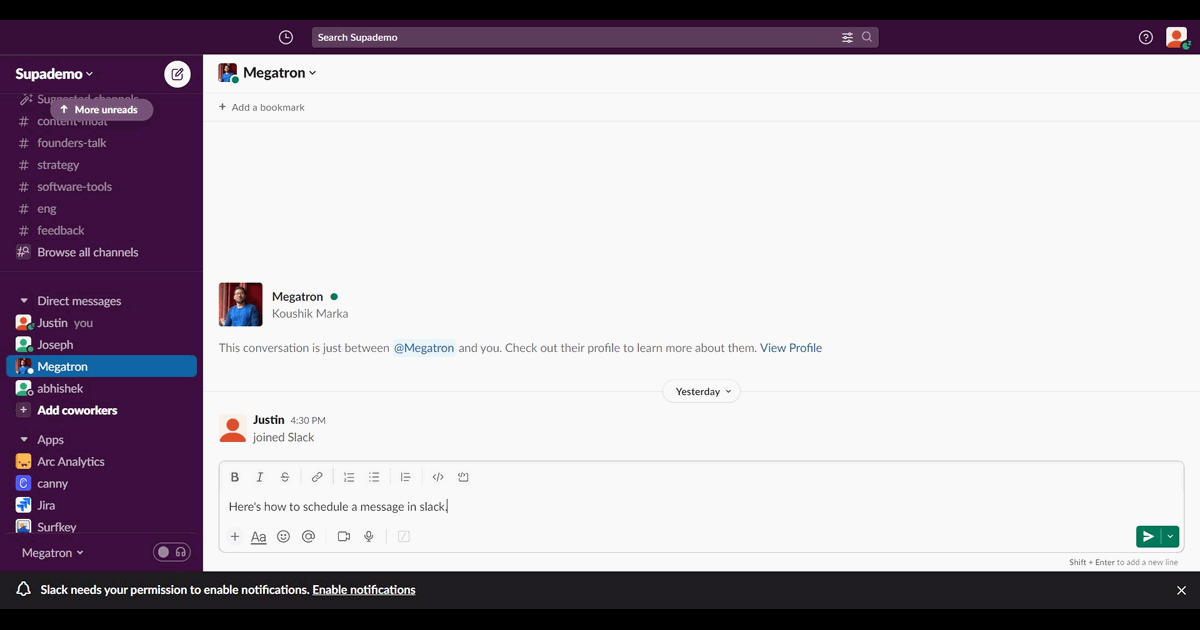
Task: Format as inline code
Action: coord(438,477)
